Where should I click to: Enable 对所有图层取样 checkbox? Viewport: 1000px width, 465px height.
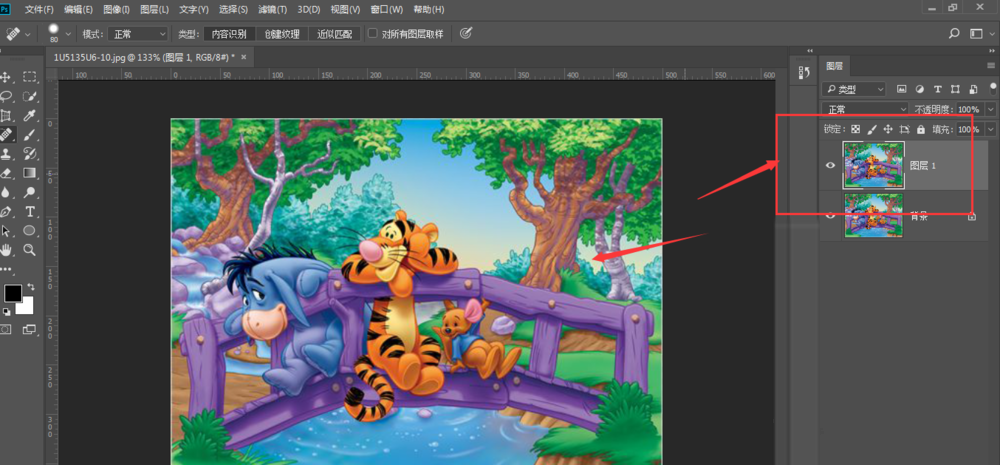(x=373, y=33)
